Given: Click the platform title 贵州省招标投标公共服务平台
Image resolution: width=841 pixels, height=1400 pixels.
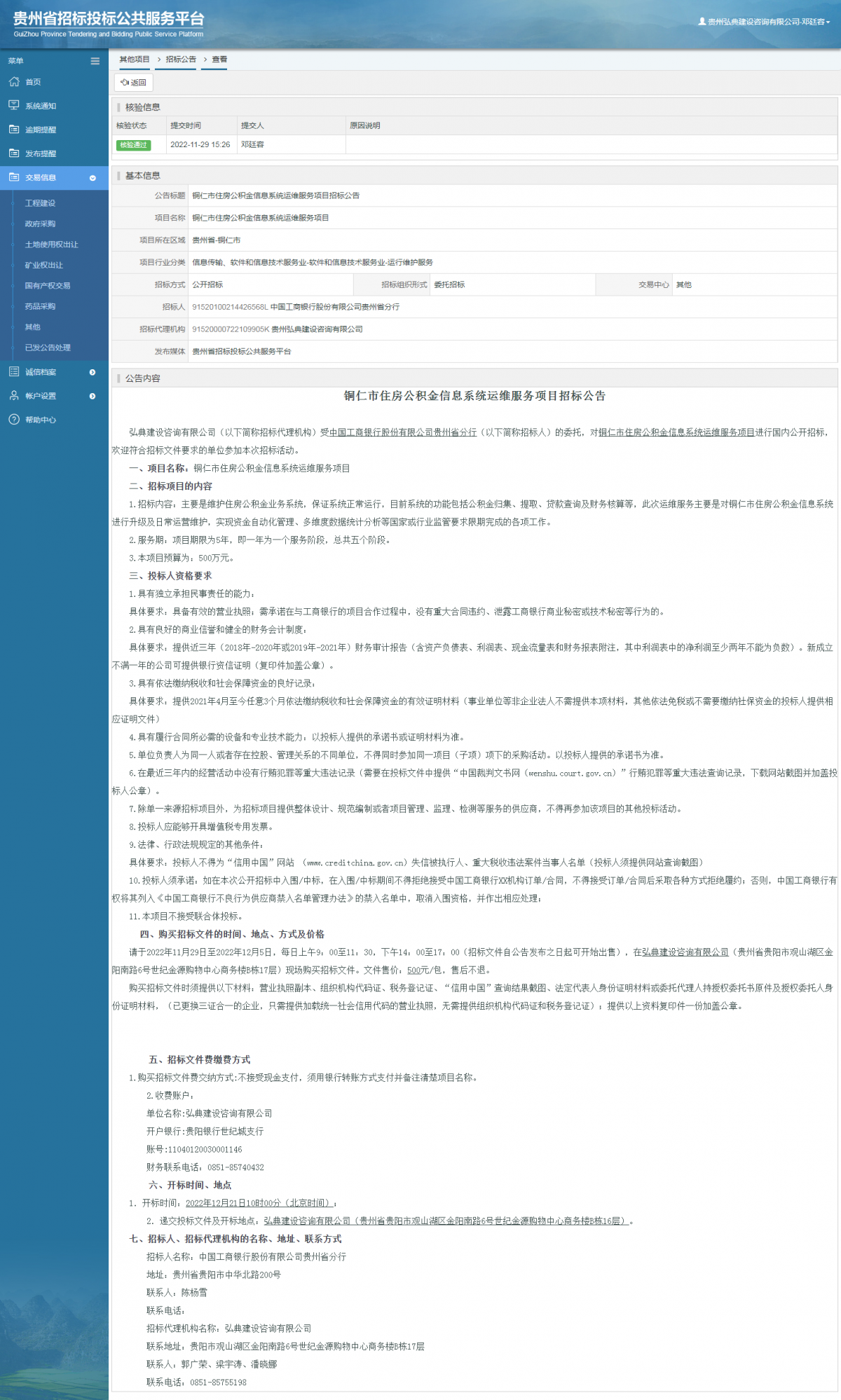Looking at the screenshot, I should click(109, 19).
